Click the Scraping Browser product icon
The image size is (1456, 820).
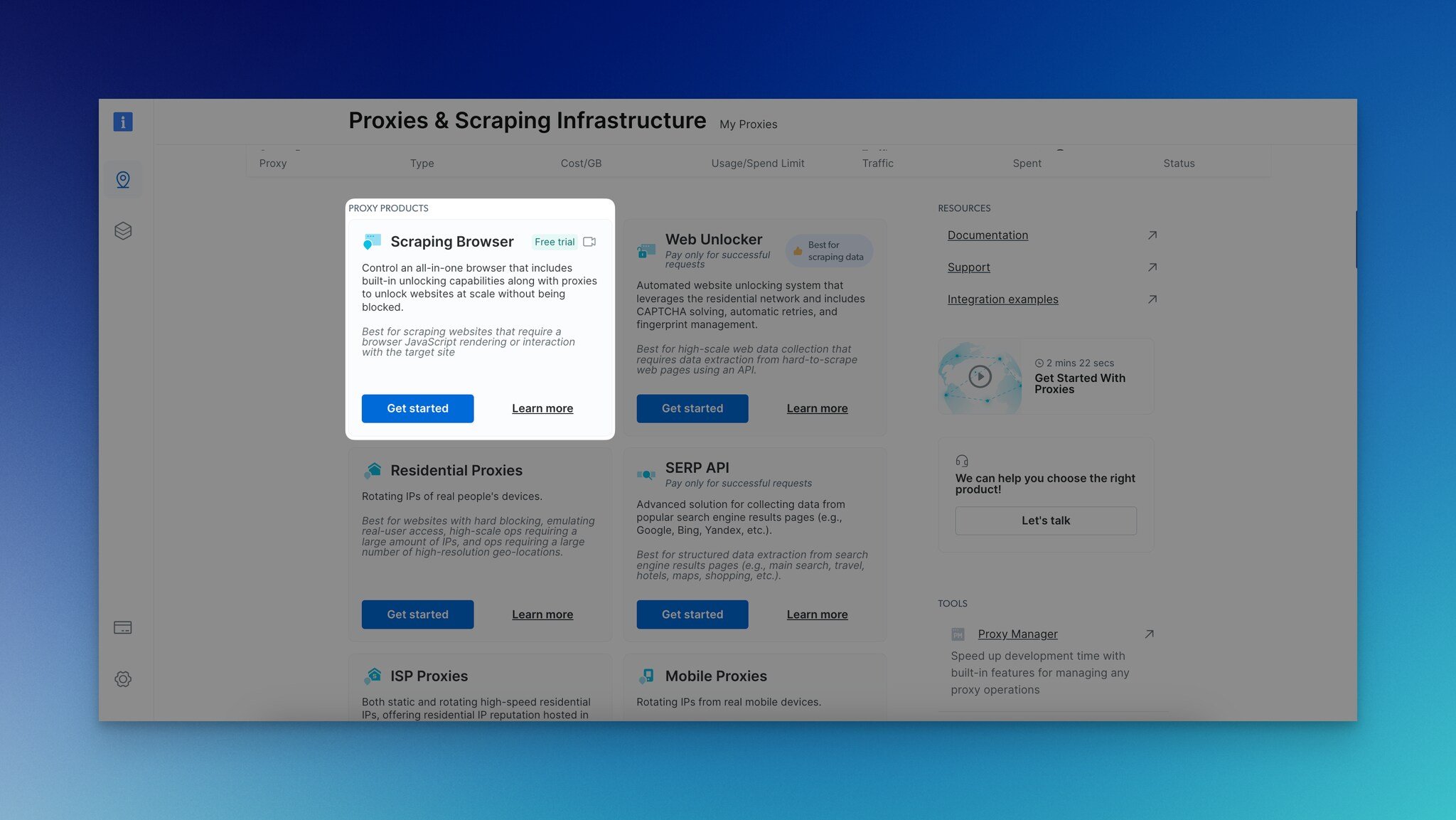(371, 242)
